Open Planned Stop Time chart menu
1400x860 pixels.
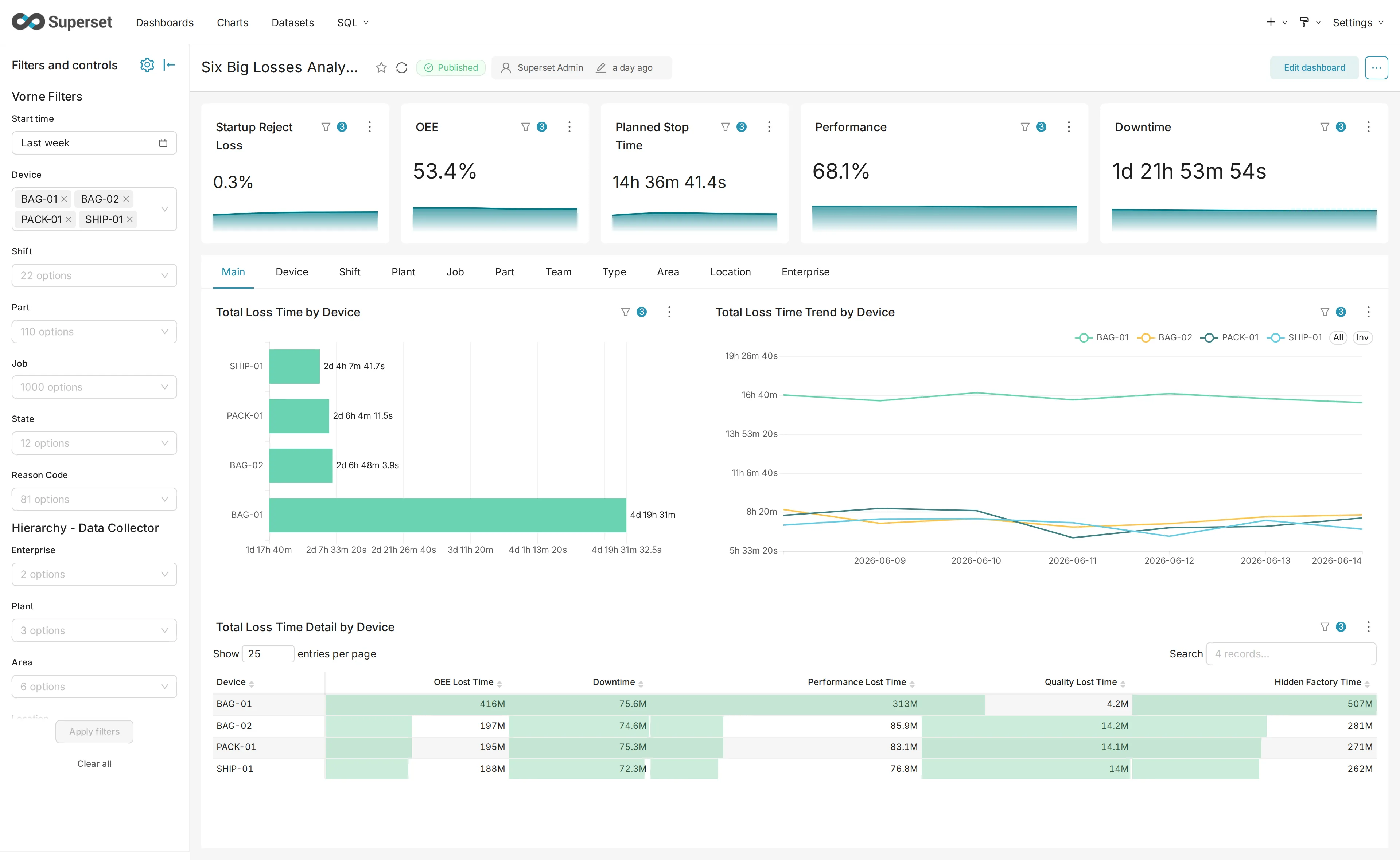(769, 127)
